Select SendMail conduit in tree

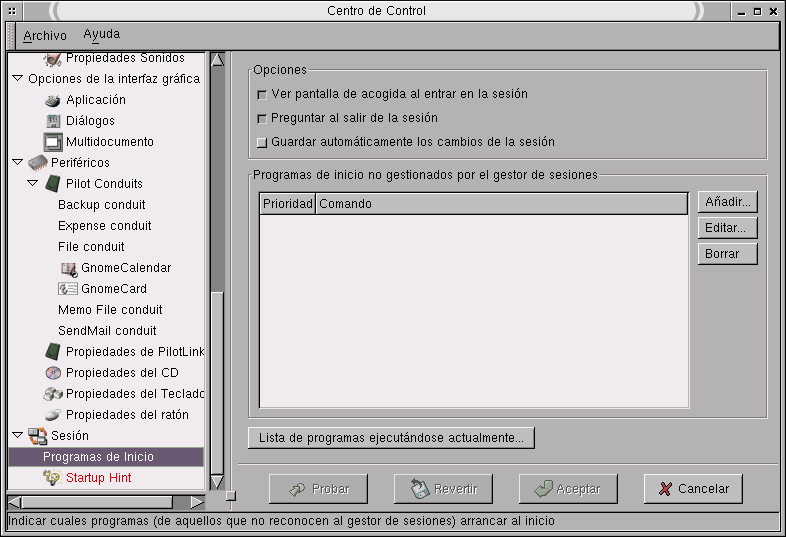click(107, 331)
